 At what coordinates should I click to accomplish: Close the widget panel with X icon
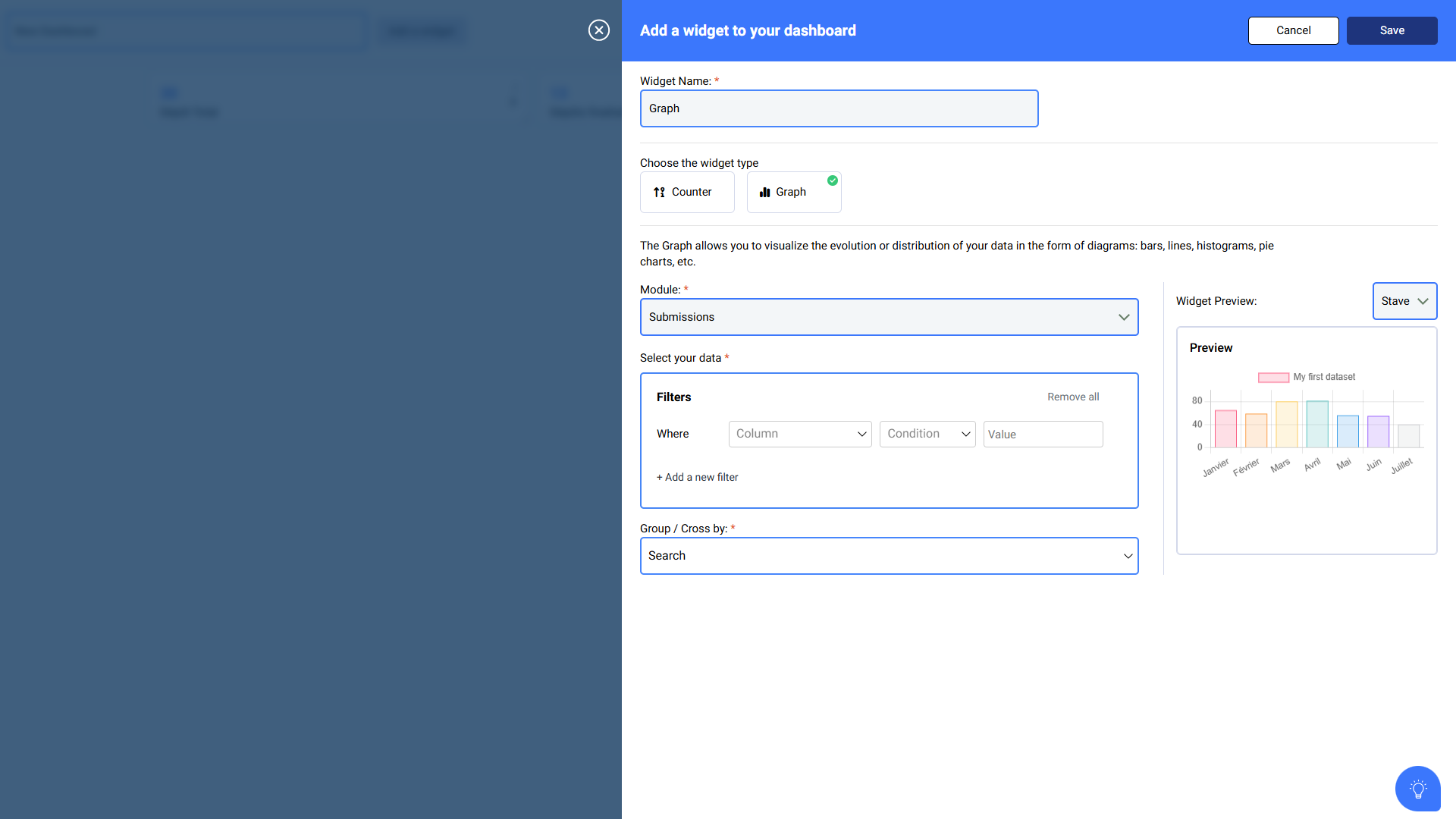pos(599,30)
